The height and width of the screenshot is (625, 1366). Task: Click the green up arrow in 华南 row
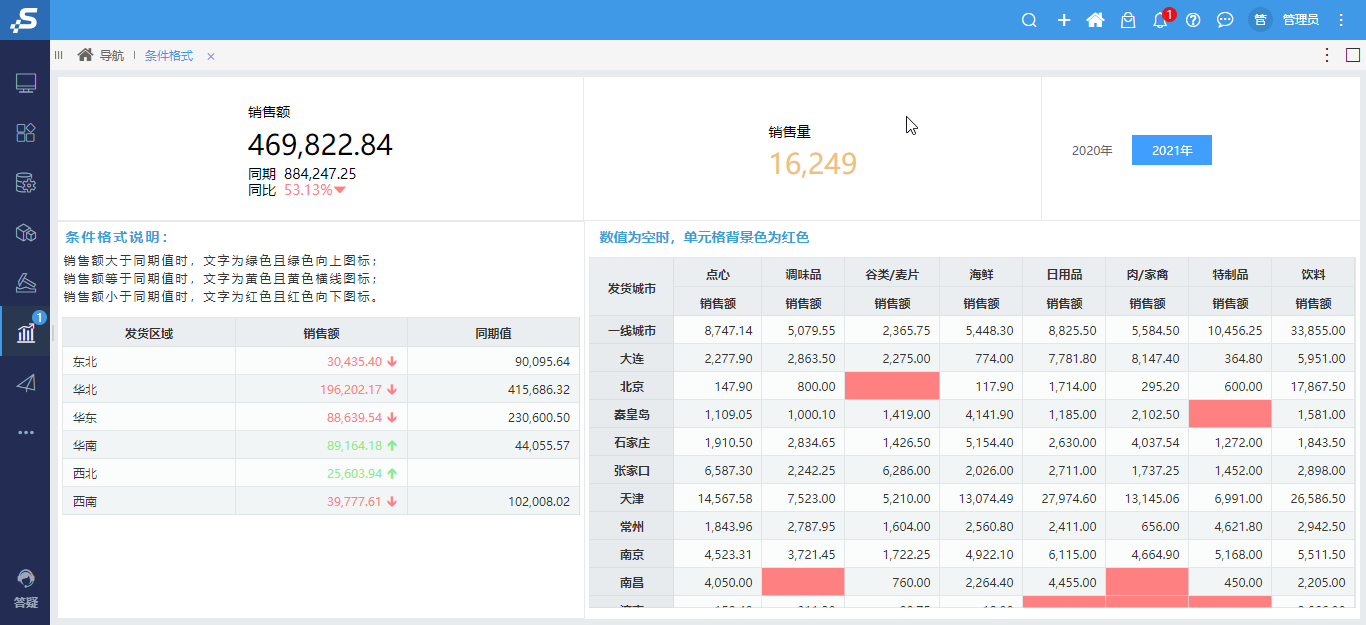(393, 445)
